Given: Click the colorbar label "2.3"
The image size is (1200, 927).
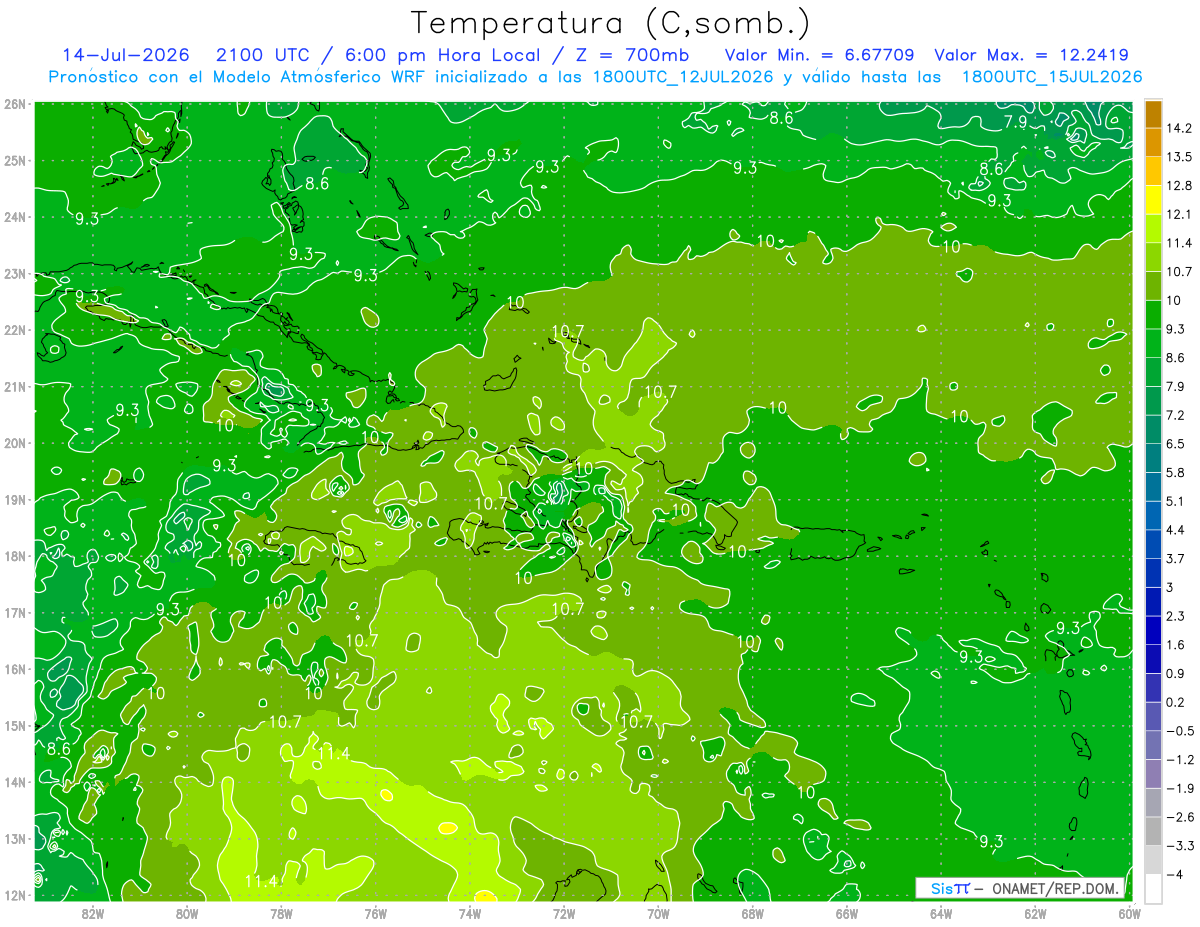Looking at the screenshot, I should 1175,616.
